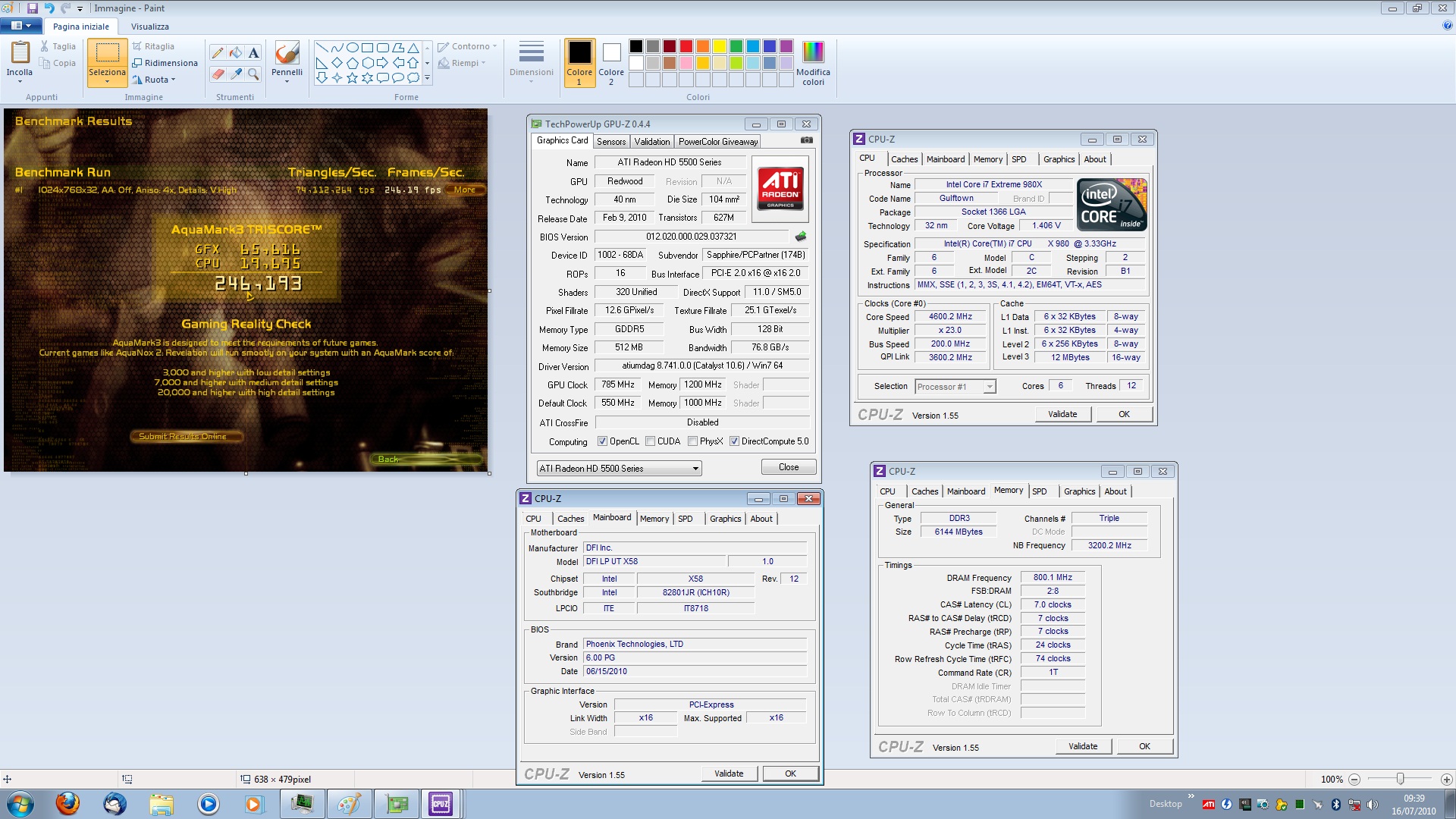
Task: Open the Sensors tab in GPU-Z
Action: (x=611, y=142)
